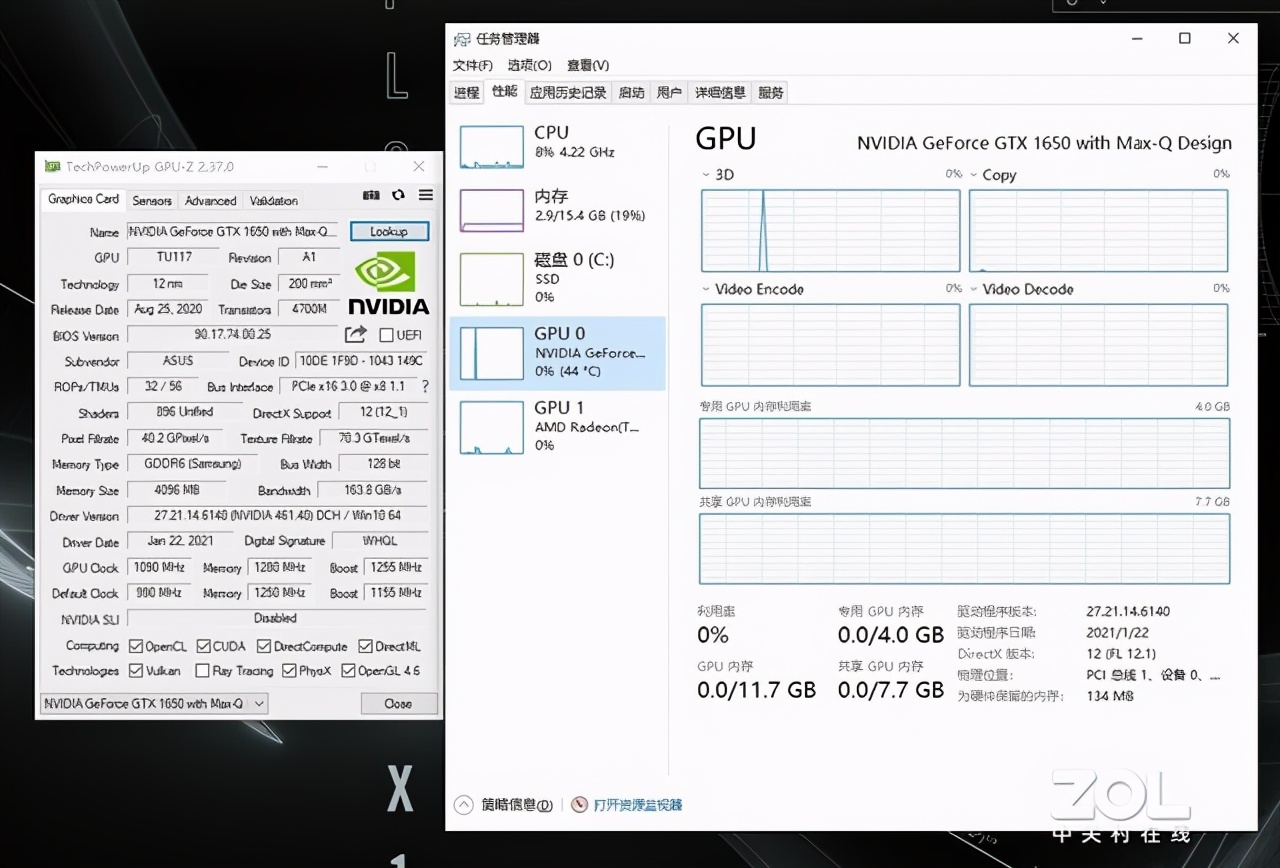The image size is (1280, 868).
Task: Switch to 服务 tab
Action: click(771, 93)
